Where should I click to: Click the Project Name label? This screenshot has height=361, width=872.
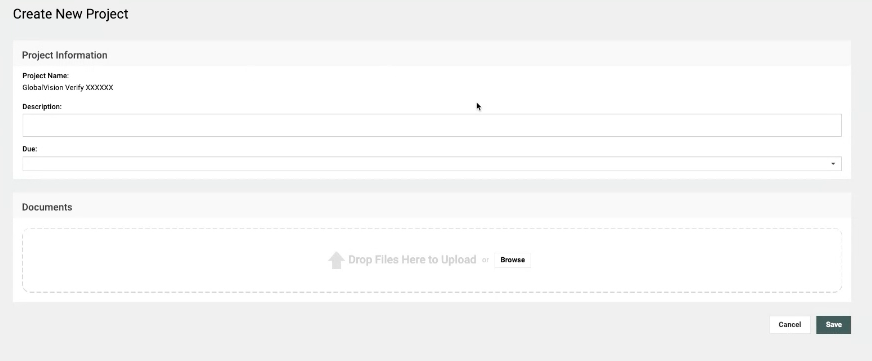click(46, 76)
